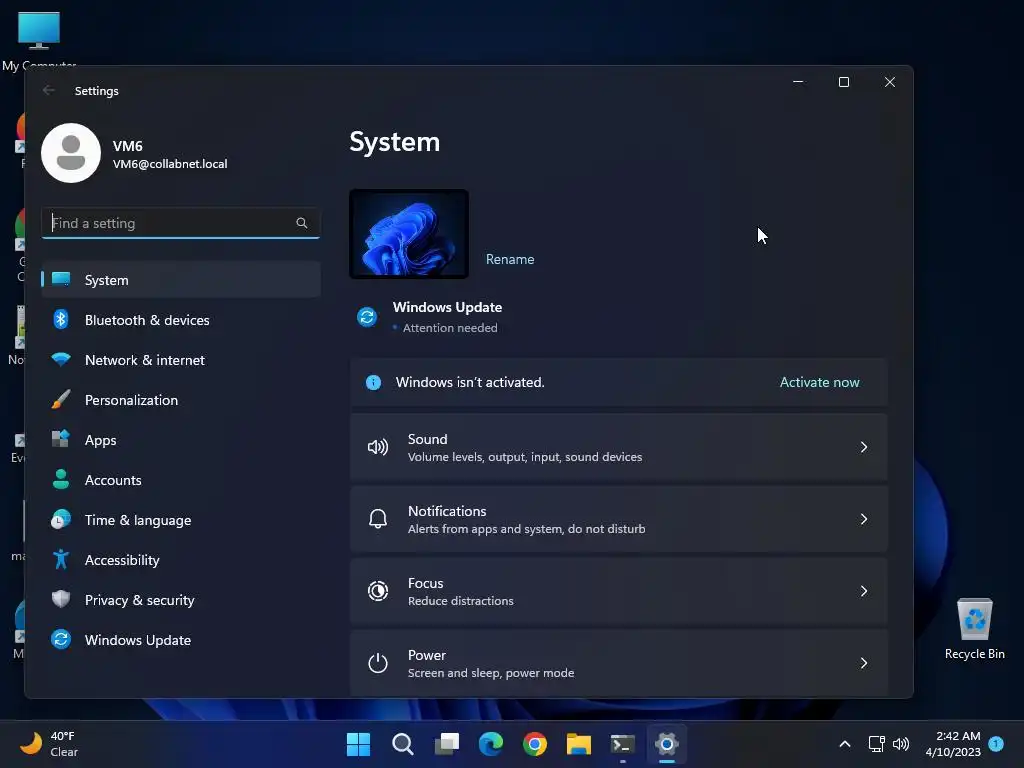Select Personalization in sidebar

[x=180, y=400]
